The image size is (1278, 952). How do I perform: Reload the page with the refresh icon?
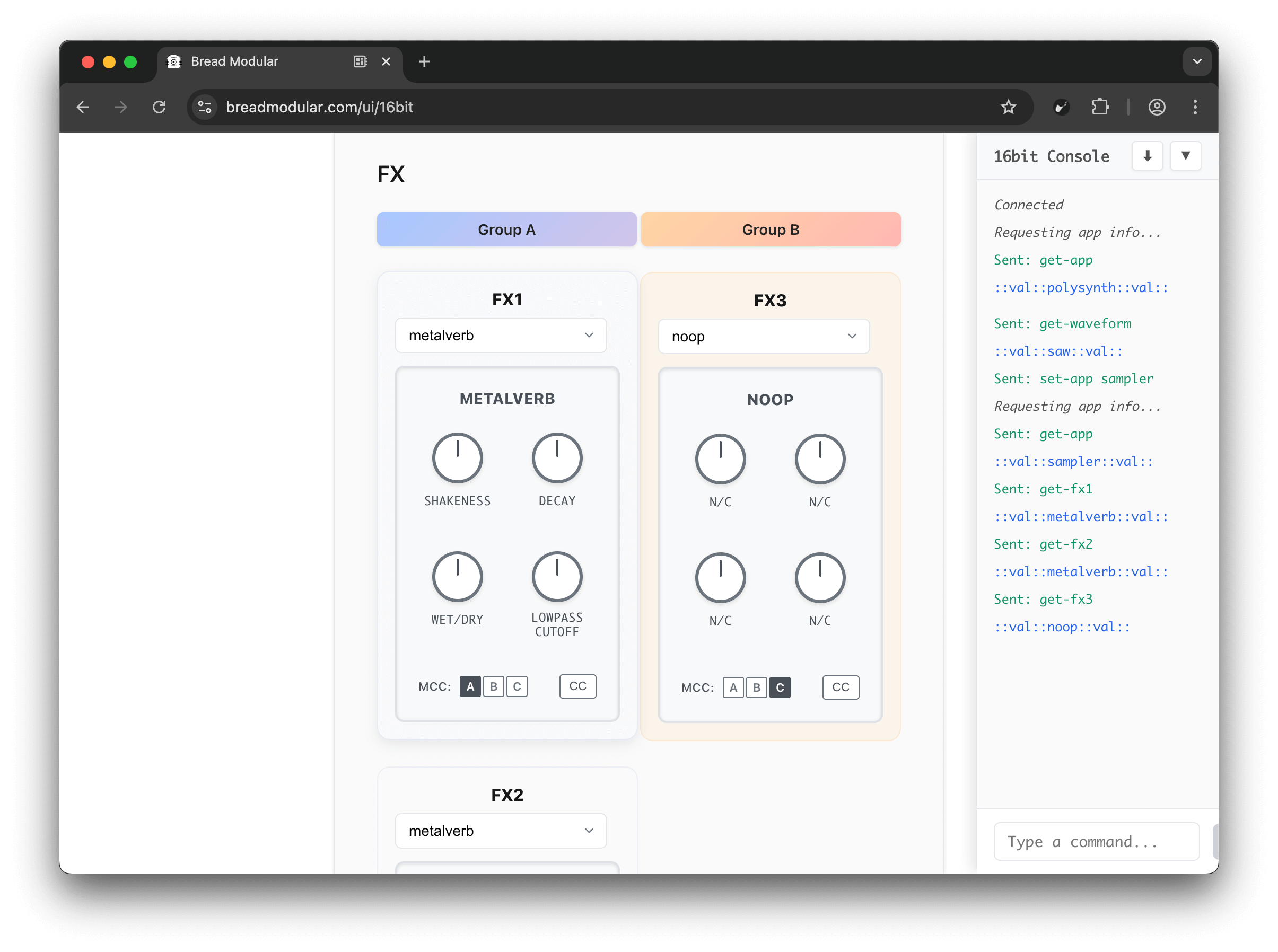[x=160, y=107]
